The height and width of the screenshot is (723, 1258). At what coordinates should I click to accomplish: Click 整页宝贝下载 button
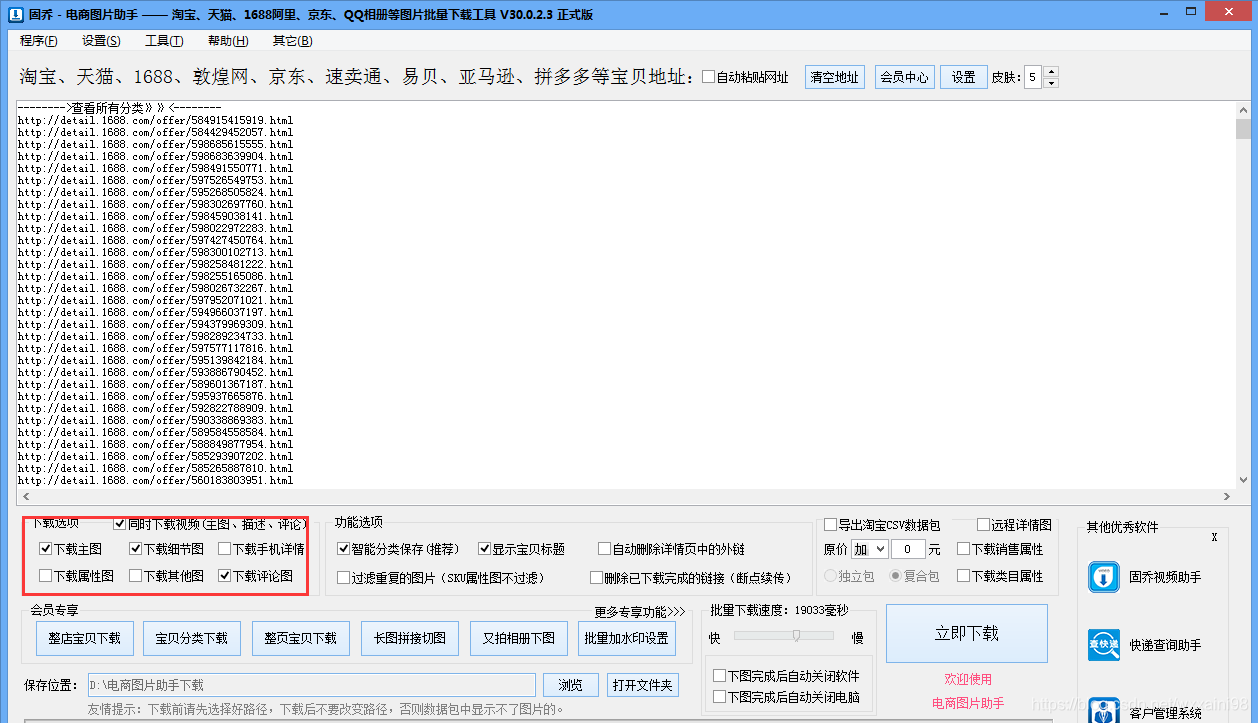[x=300, y=638]
